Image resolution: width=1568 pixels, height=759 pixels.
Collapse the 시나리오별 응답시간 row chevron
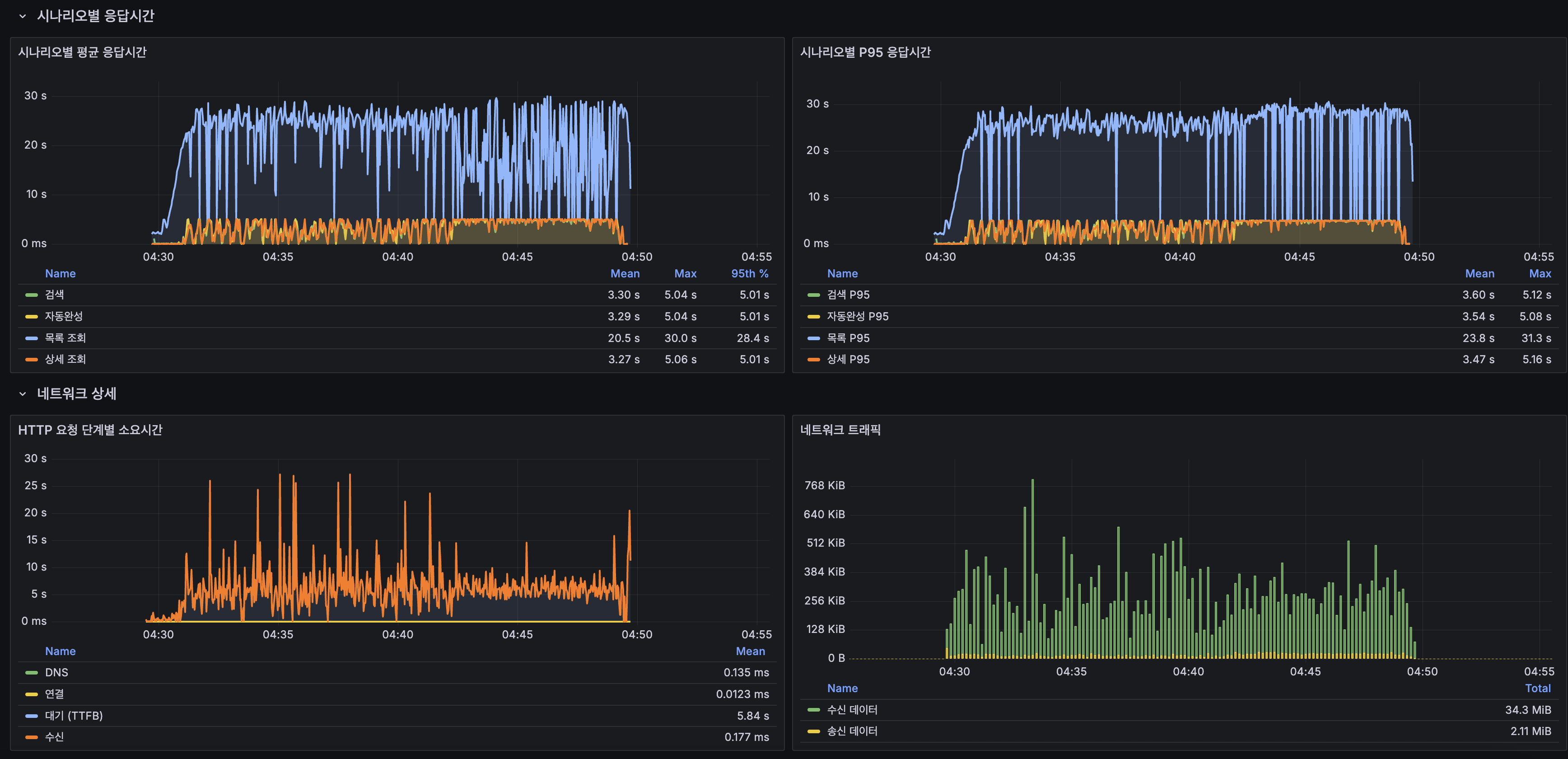23,16
